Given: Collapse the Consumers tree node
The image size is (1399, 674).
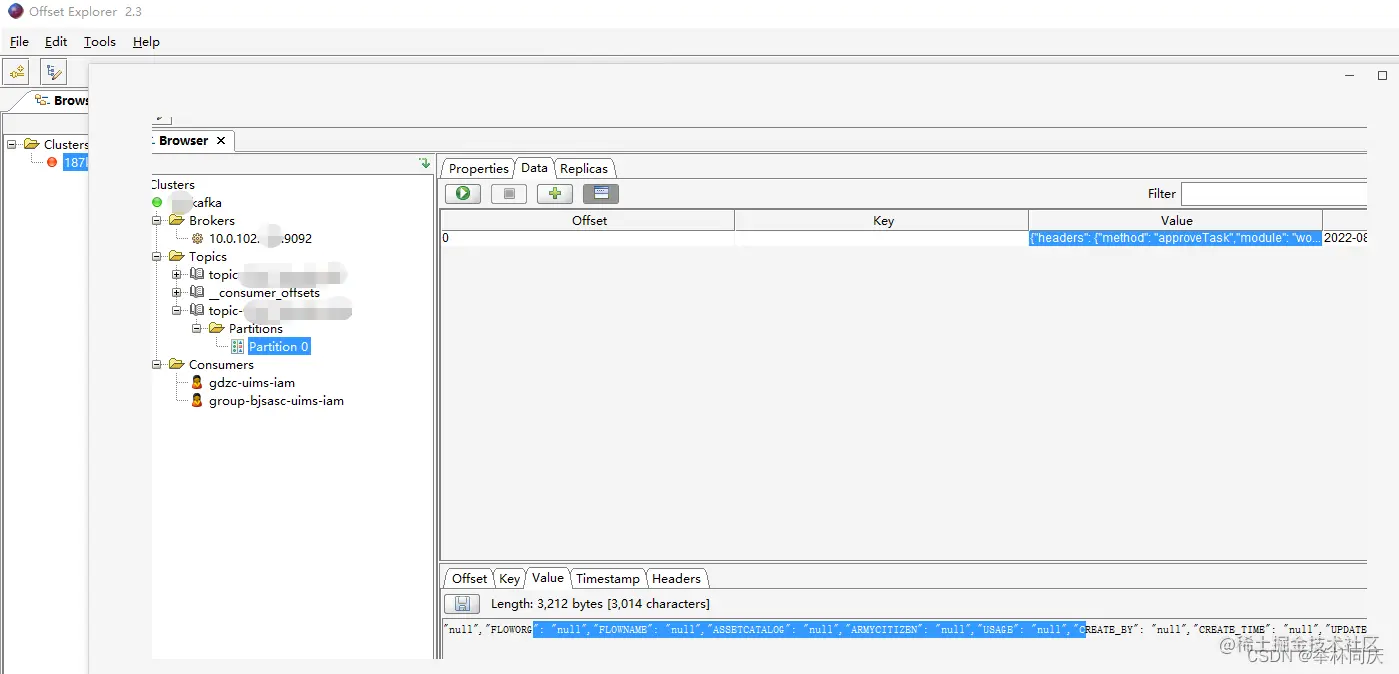Looking at the screenshot, I should [x=157, y=365].
